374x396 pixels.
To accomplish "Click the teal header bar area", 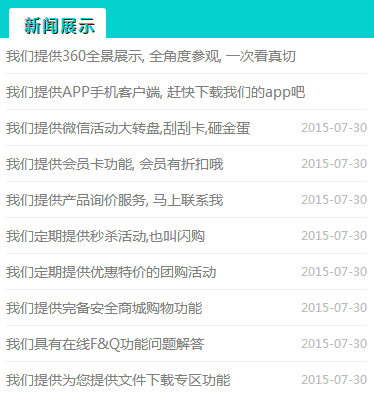I will (x=240, y=19).
